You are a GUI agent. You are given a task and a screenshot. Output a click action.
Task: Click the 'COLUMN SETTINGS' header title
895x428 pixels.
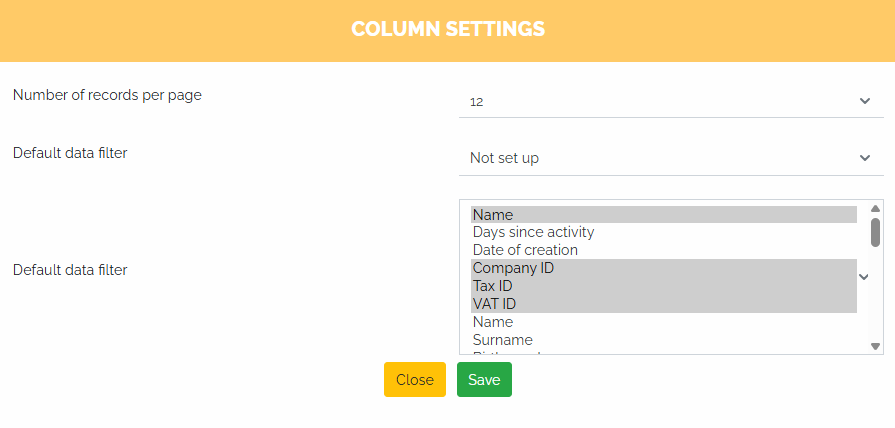click(x=447, y=29)
